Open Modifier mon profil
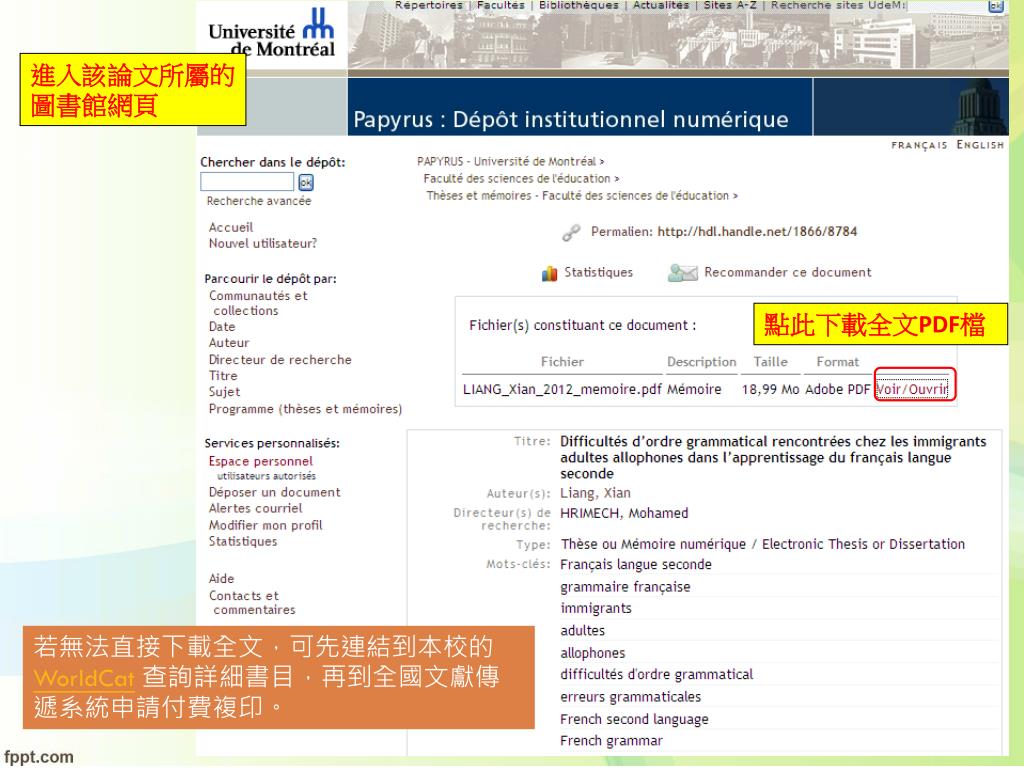This screenshot has width=1024, height=768. 265,525
